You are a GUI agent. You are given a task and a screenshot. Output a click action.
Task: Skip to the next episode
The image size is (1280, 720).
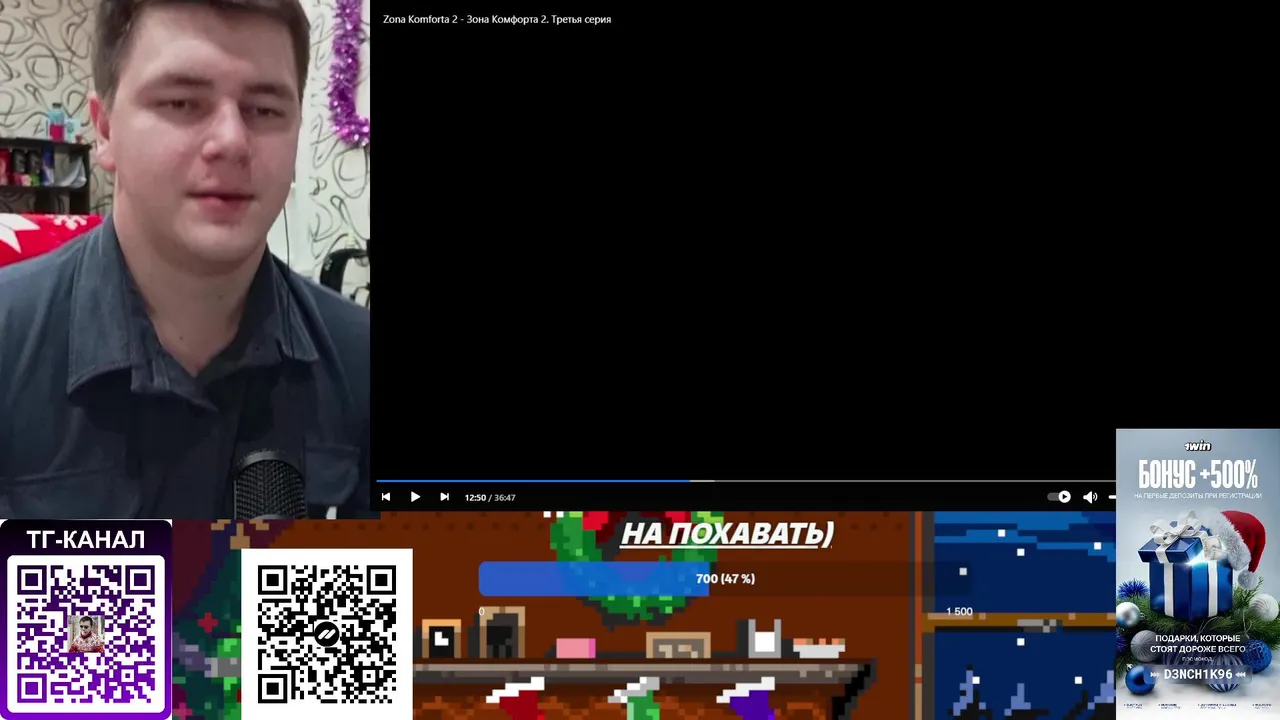(444, 497)
